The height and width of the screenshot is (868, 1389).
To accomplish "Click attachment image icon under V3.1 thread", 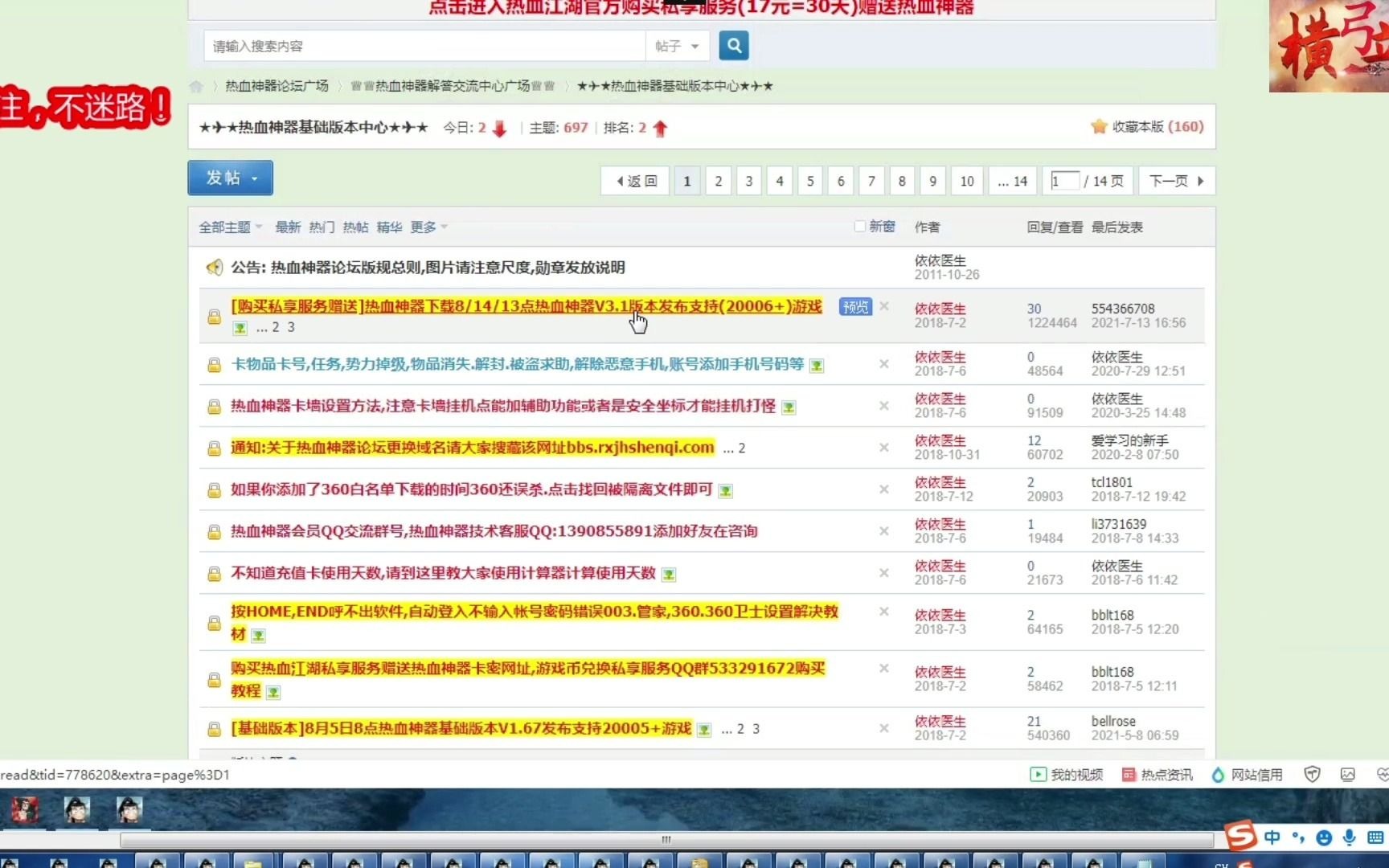I will 240,328.
